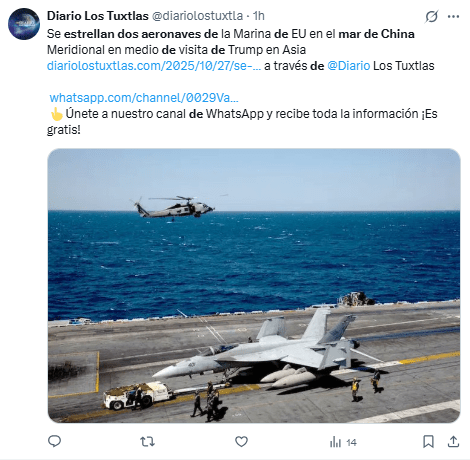Enlarge the aircraft carrier photo
Screen dimensions: 470x460
point(254,286)
